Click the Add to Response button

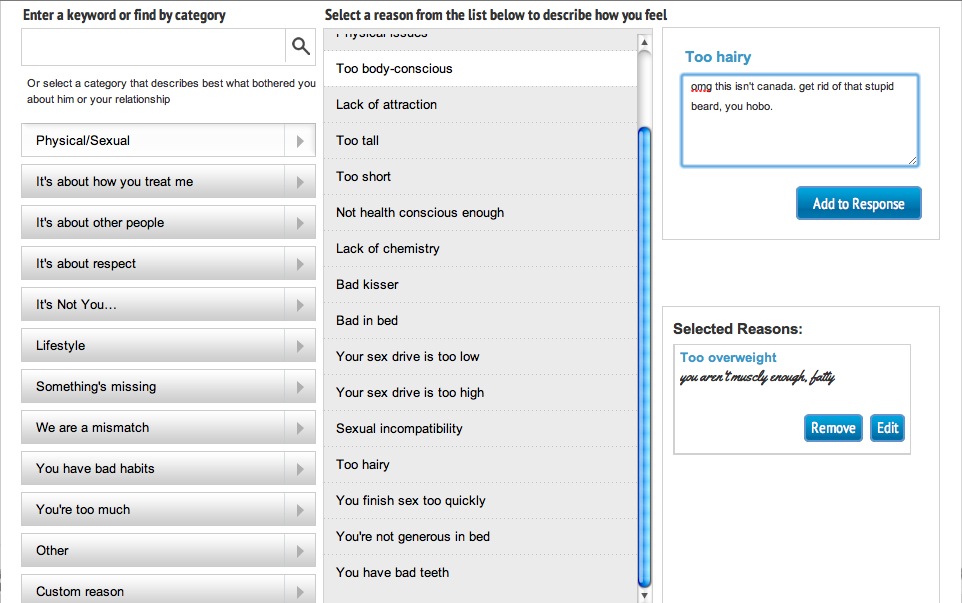(x=858, y=203)
